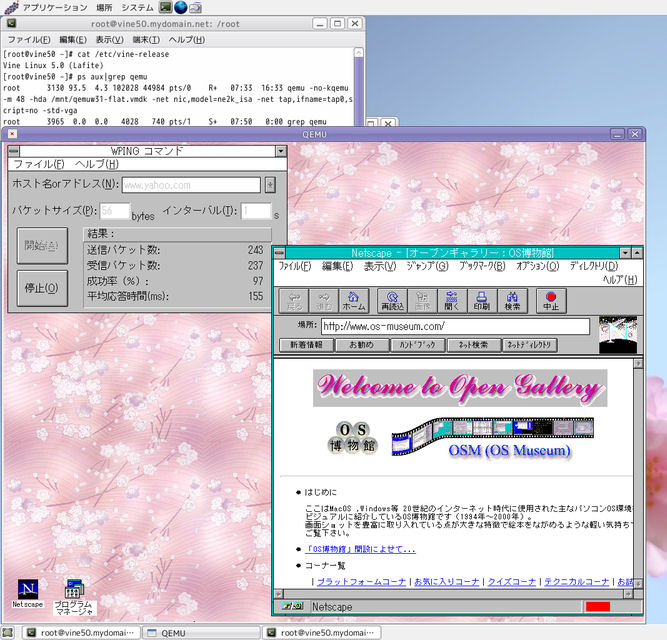
Task: Click the Netscape N logo animation
Action: 618,335
